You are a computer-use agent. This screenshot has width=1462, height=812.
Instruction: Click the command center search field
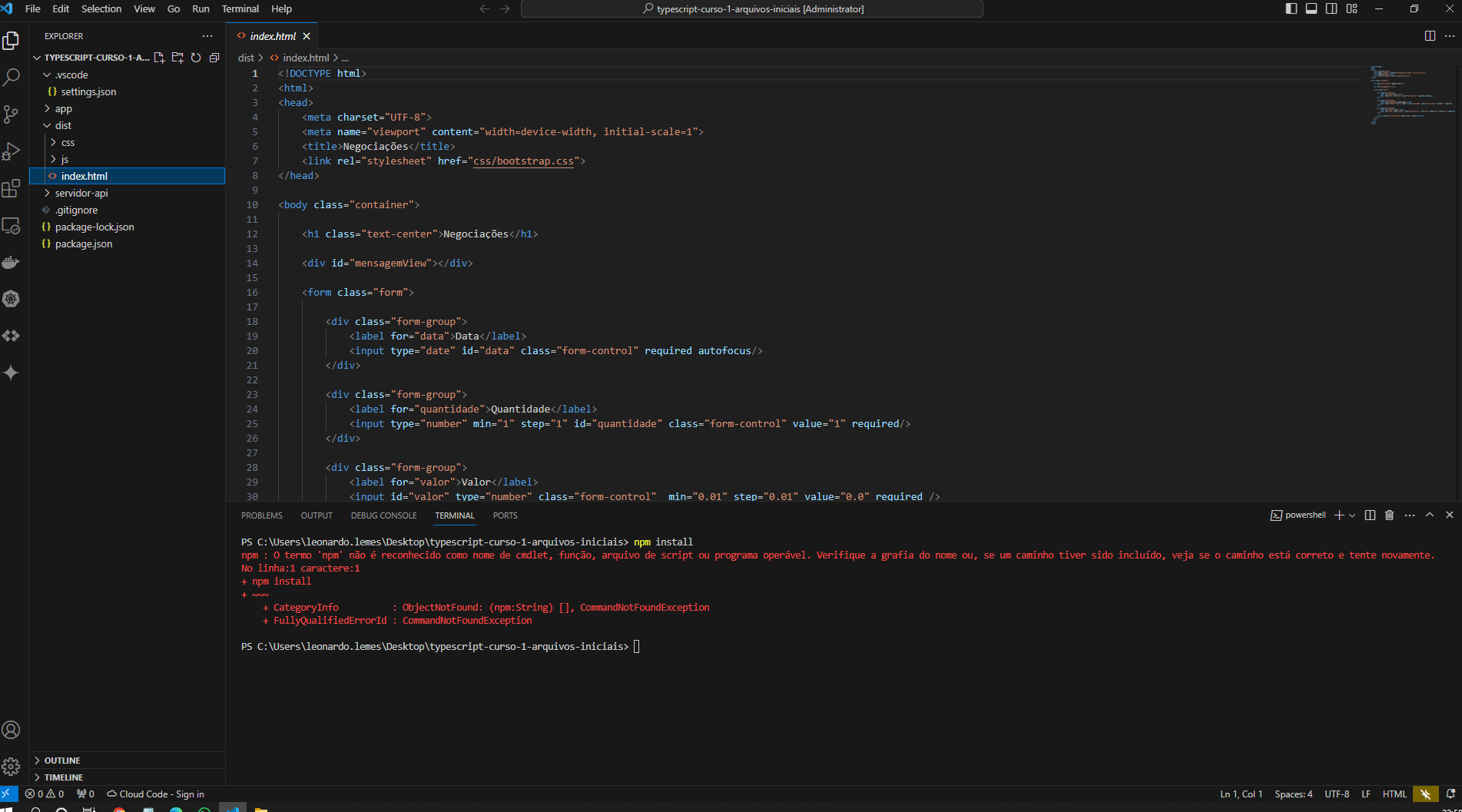tap(752, 9)
